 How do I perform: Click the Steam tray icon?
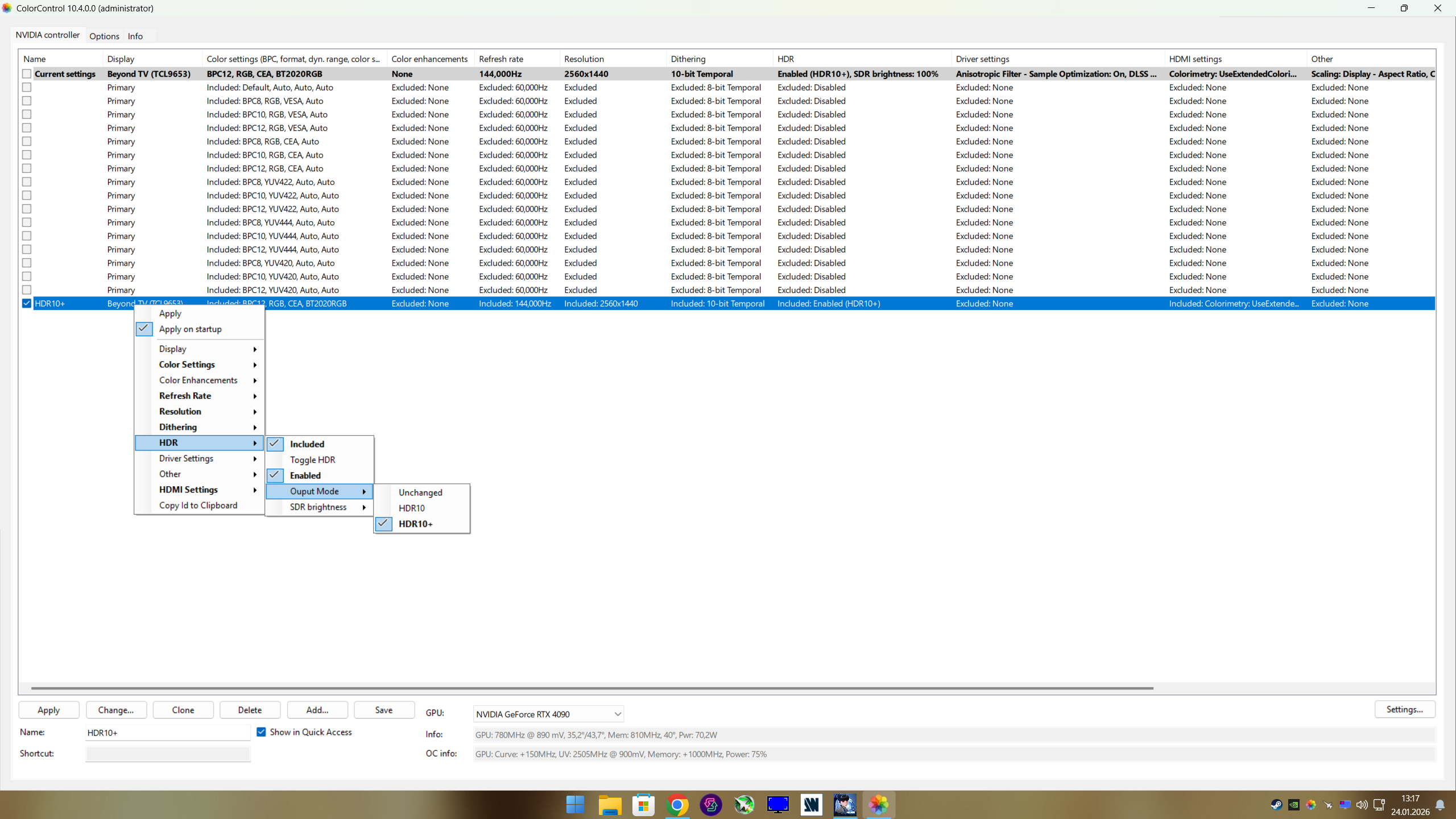click(x=1276, y=805)
